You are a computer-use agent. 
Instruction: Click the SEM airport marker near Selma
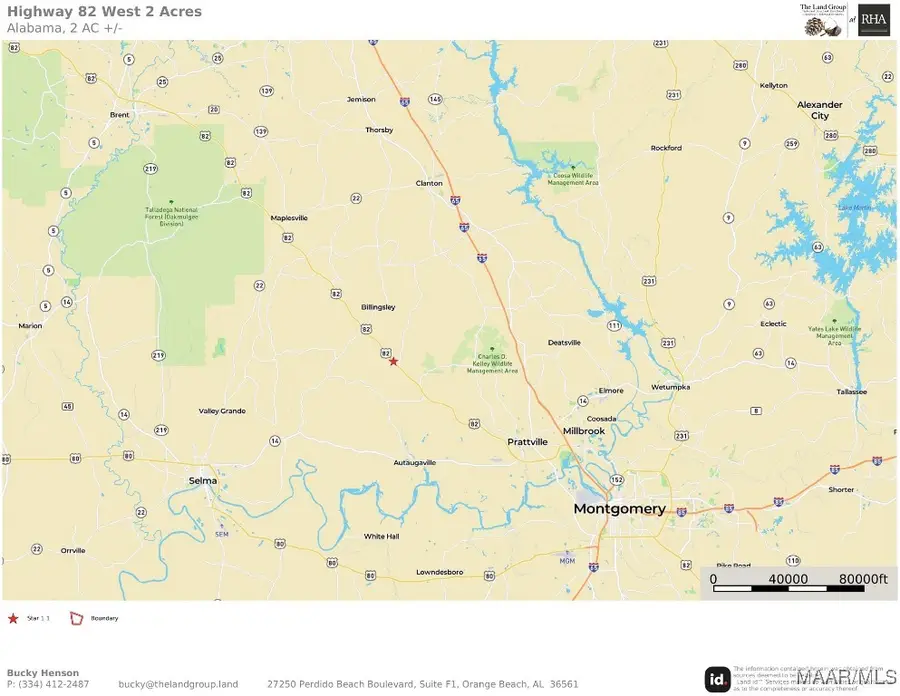coord(222,530)
